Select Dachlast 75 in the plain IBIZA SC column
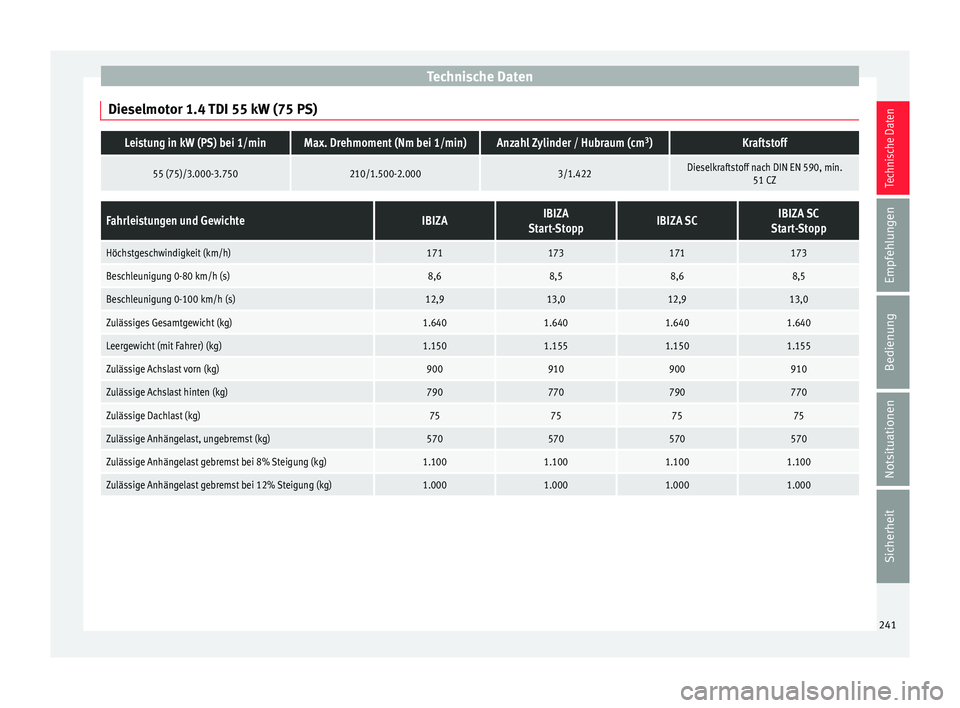This screenshot has height=708, width=960. [x=677, y=416]
